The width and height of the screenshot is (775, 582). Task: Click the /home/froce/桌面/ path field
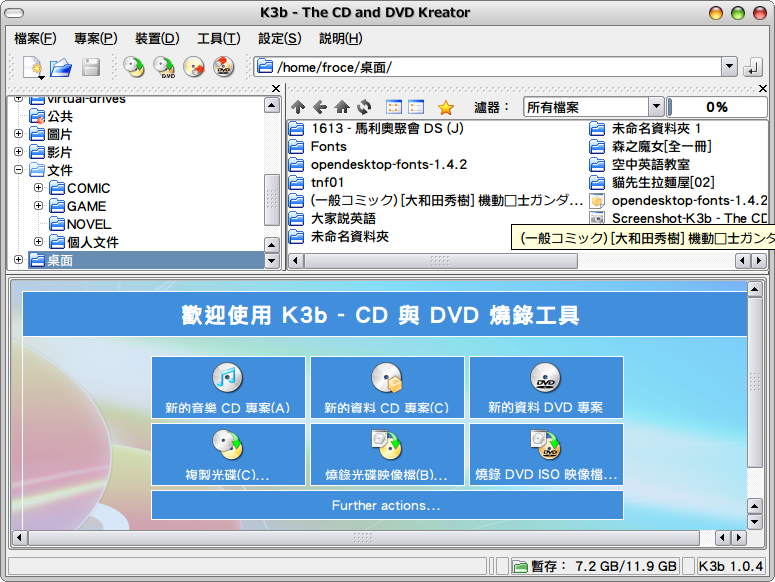point(488,67)
